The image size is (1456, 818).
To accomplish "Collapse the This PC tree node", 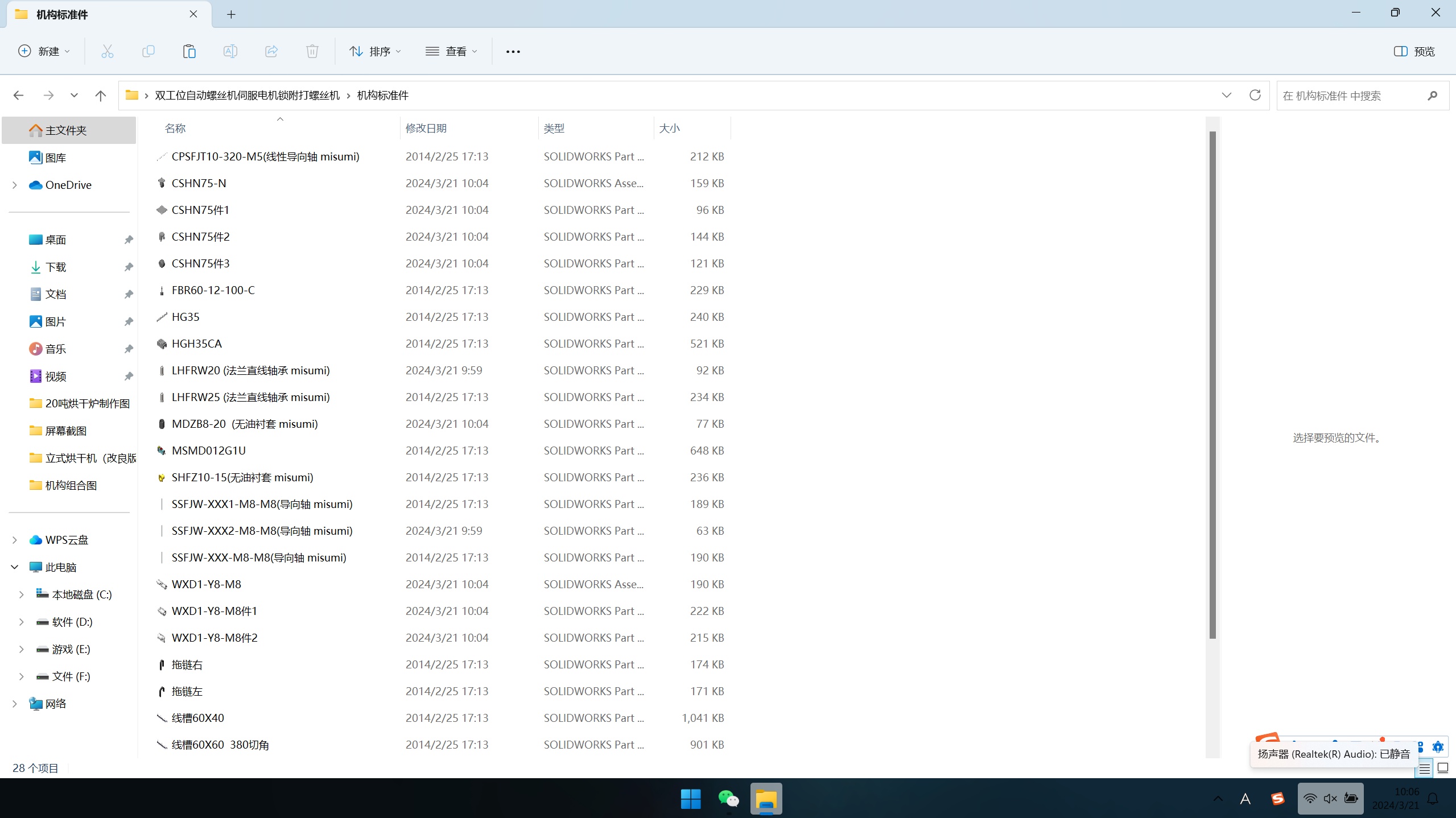I will coord(15,567).
